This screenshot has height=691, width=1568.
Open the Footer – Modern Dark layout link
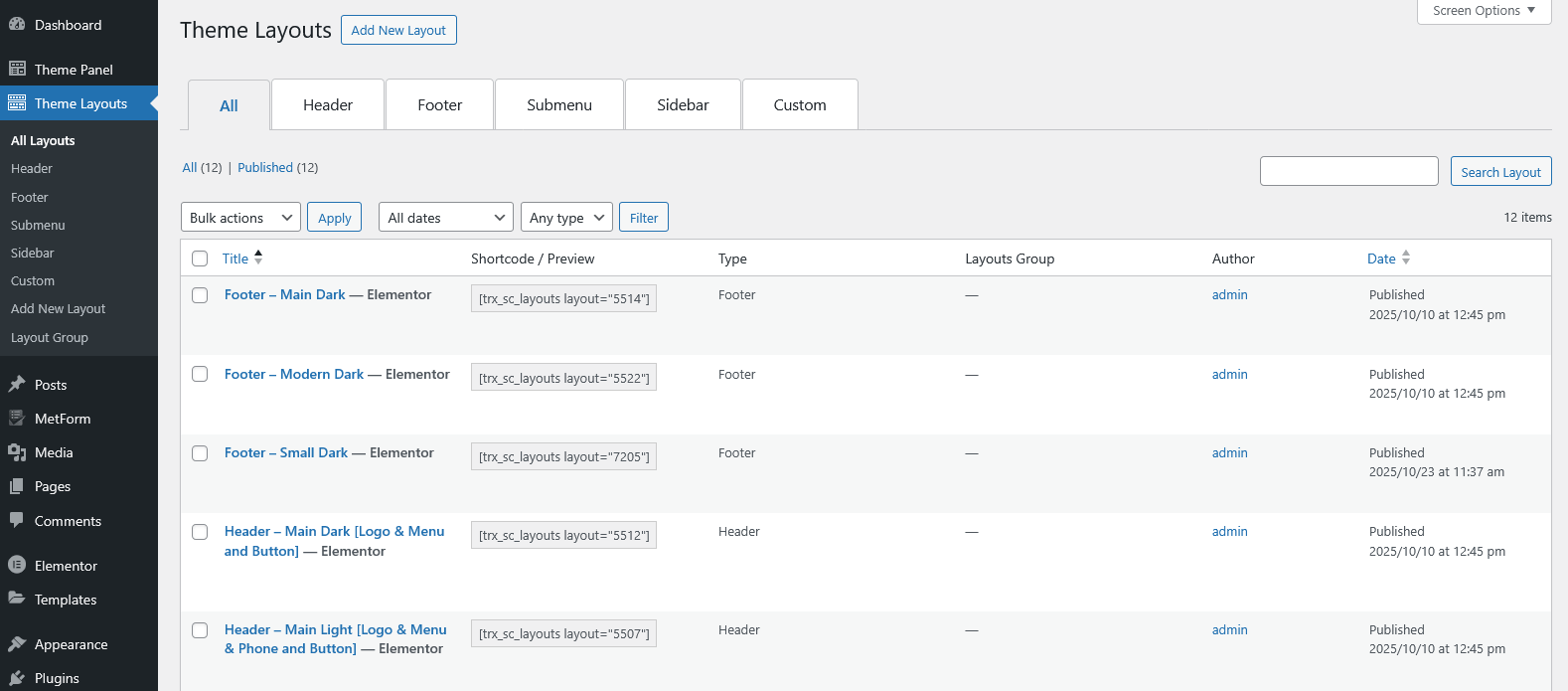click(x=294, y=374)
